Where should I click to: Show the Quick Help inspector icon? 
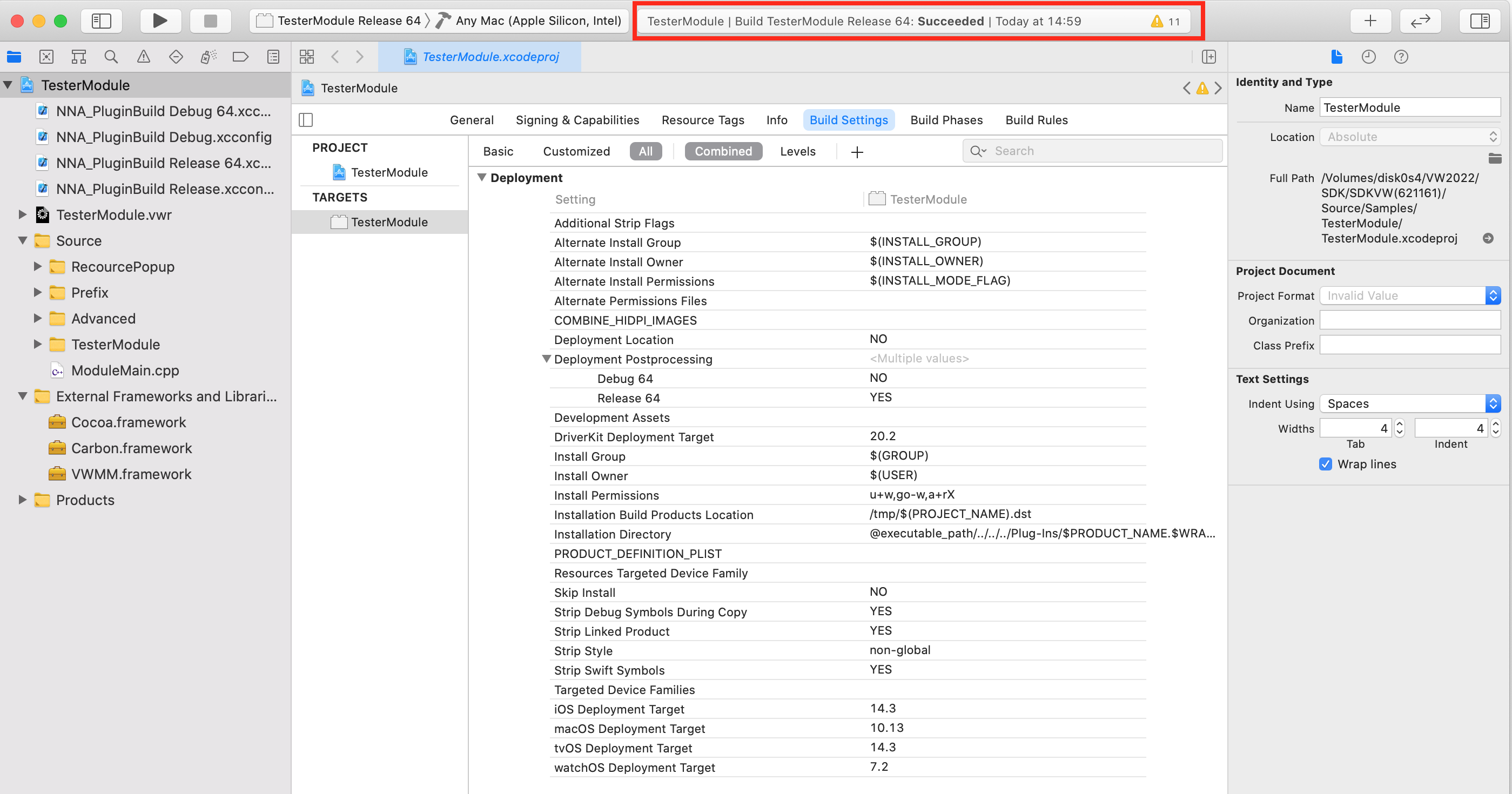click(x=1401, y=57)
